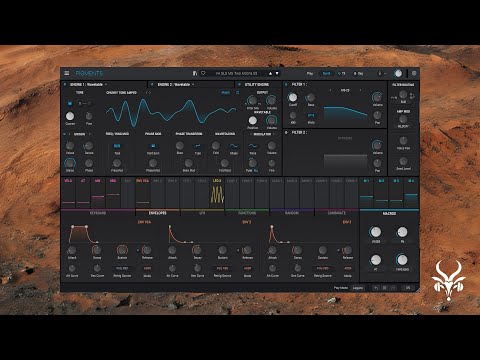The height and width of the screenshot is (360, 480).
Task: Load previous preset with the up arrow
Action: [x=270, y=73]
